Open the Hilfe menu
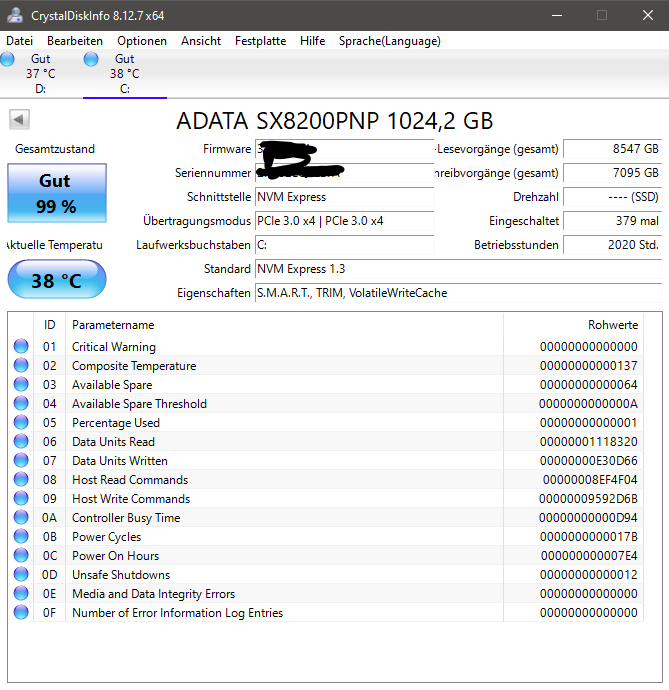This screenshot has width=669, height=690. [x=312, y=41]
